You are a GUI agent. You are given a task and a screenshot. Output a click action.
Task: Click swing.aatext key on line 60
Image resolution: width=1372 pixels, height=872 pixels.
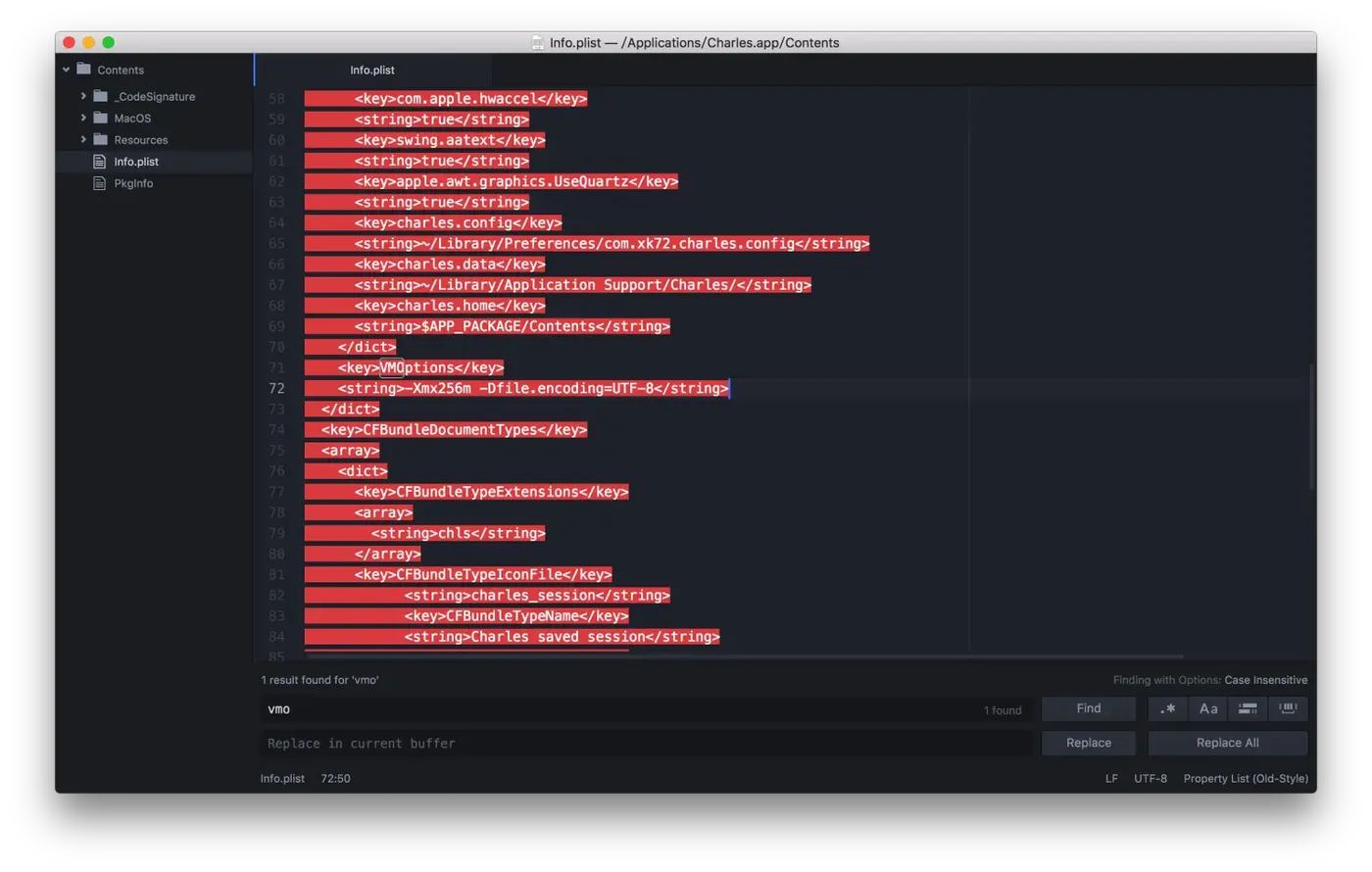tap(446, 140)
